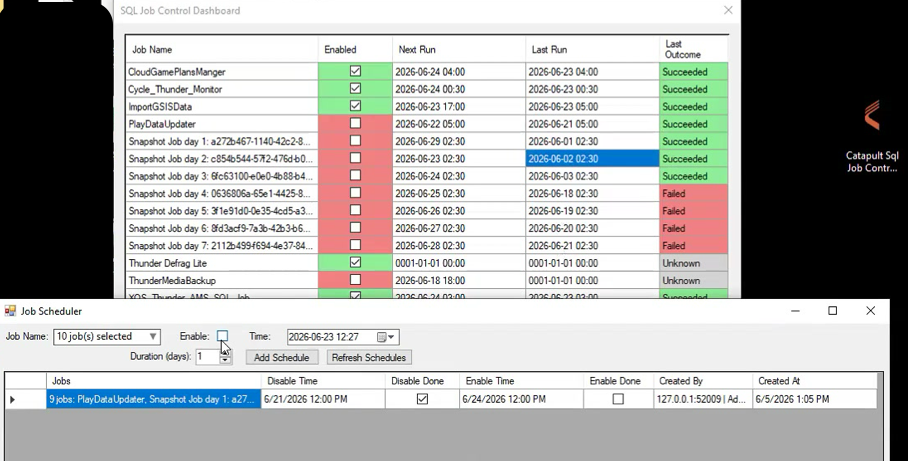The width and height of the screenshot is (908, 461).
Task: Check Enabled for Snapshot Job day 7
Action: [x=355, y=245]
